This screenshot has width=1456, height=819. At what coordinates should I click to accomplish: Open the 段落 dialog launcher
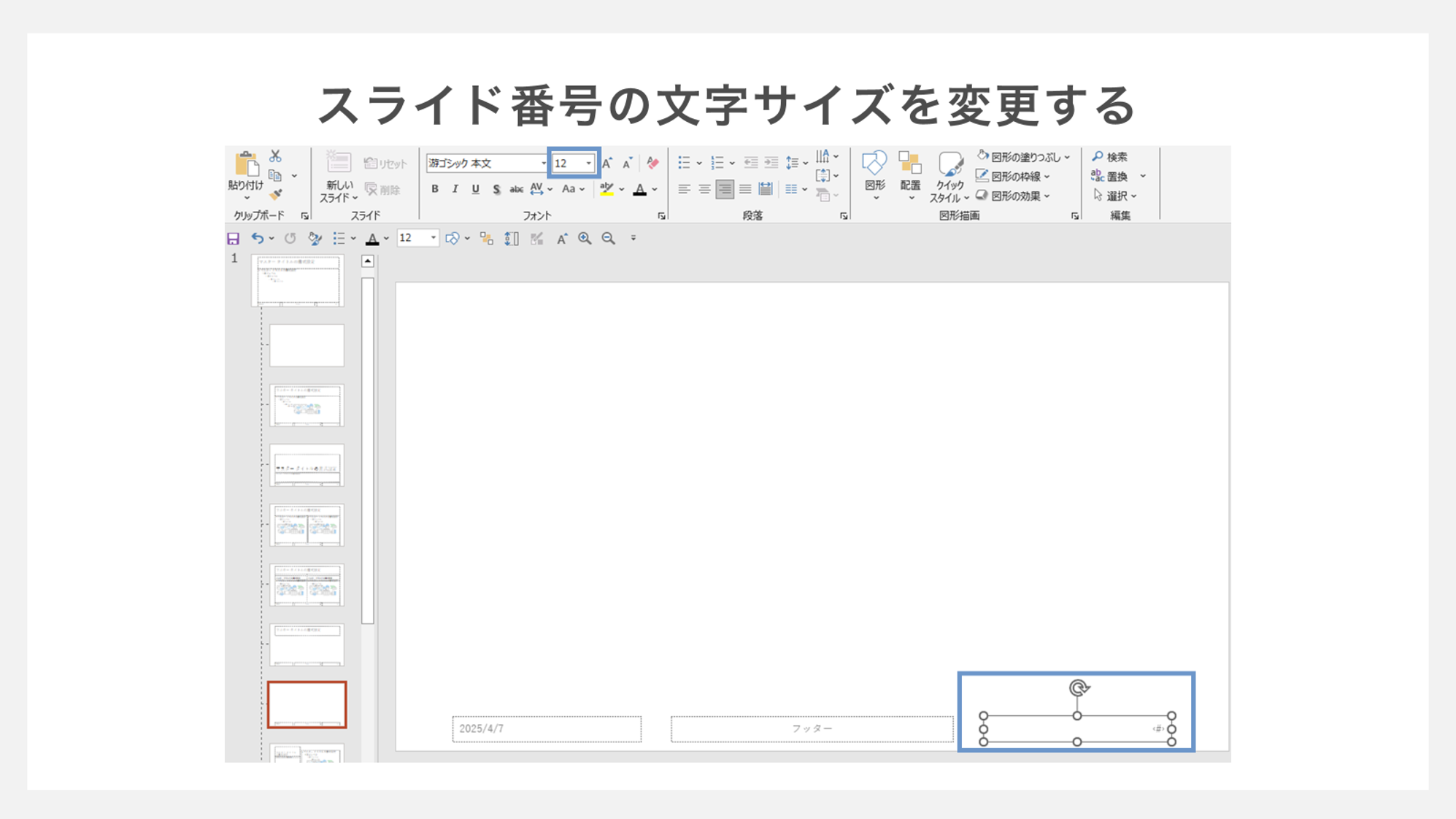coord(844,216)
